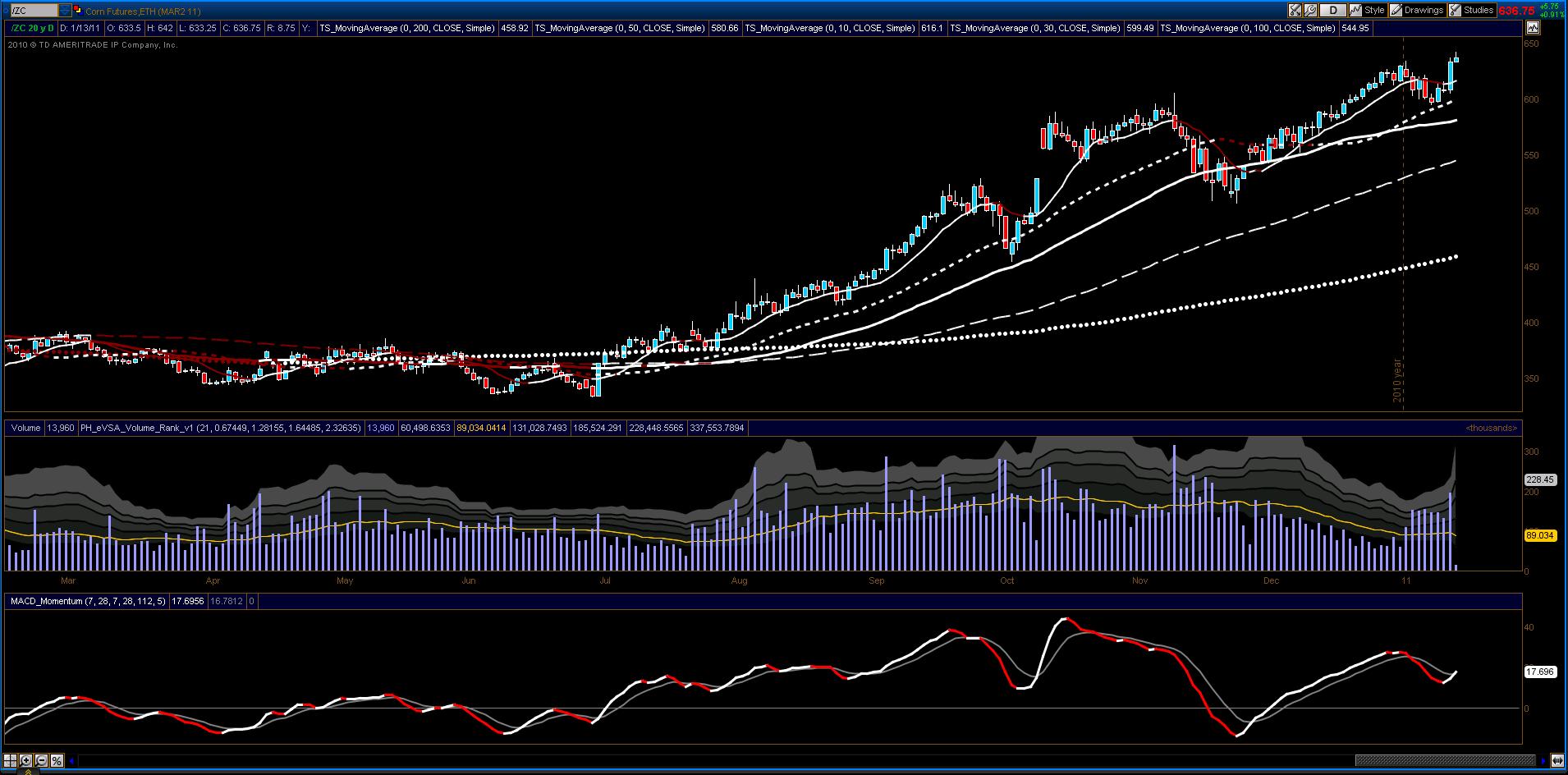Screen dimensions: 1568x775
Task: Click the /ZC symbol input field
Action: pos(33,11)
